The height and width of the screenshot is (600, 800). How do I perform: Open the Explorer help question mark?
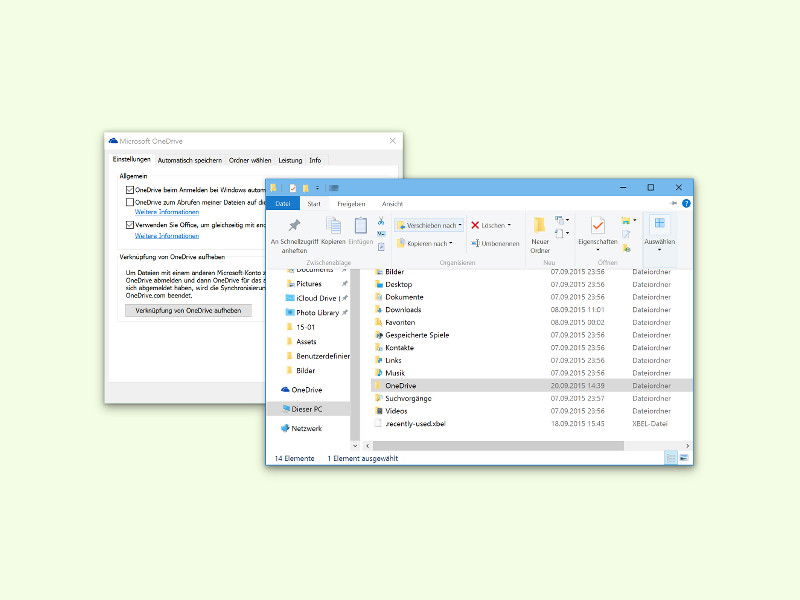[x=686, y=204]
